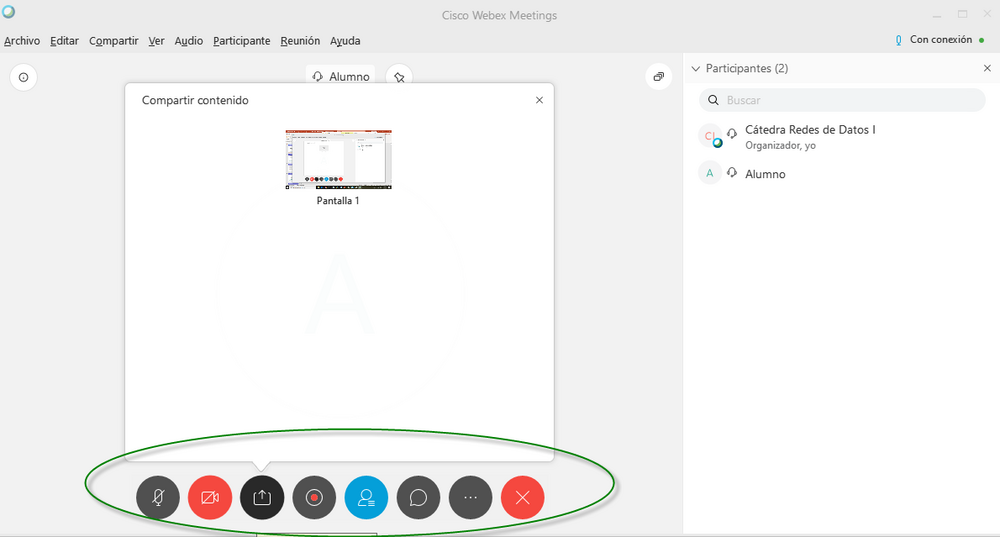Click the Buscar participant search field
The width and height of the screenshot is (1000, 537).
click(x=842, y=100)
